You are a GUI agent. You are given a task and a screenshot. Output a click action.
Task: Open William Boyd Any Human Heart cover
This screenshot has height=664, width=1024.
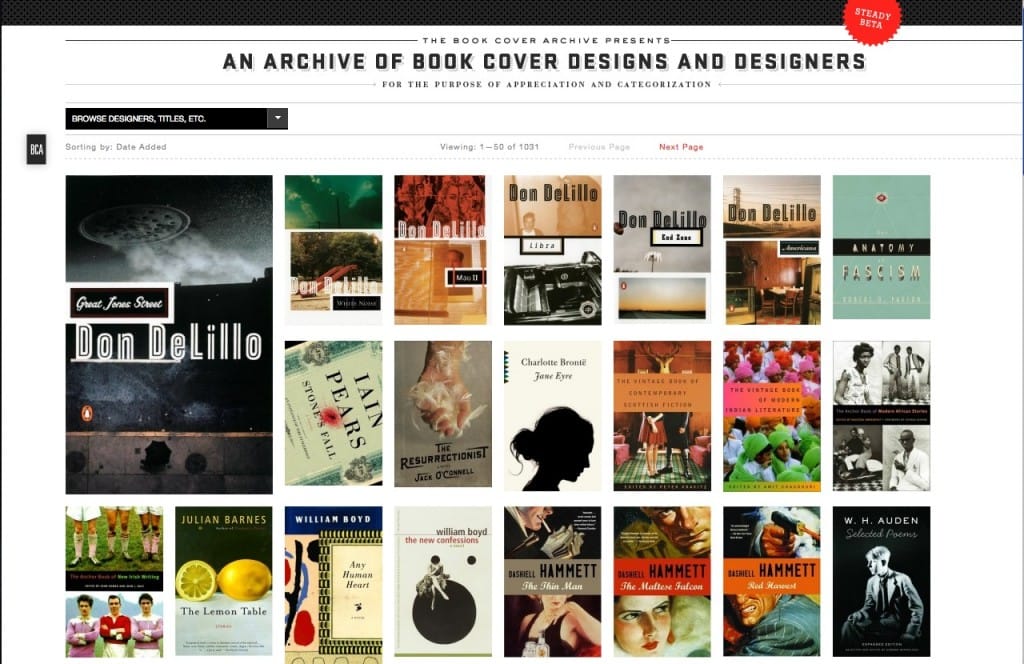pos(334,585)
